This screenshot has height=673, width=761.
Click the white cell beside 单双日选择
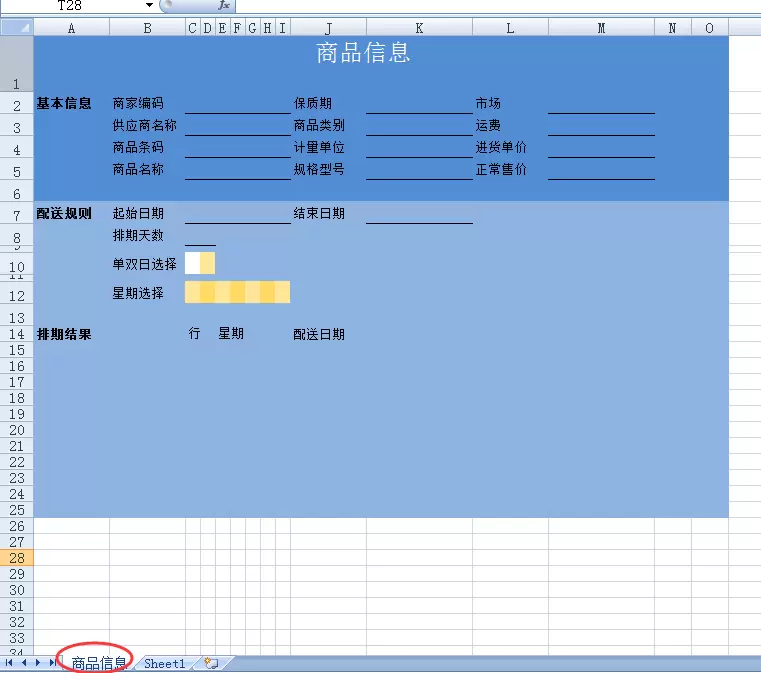pyautogui.click(x=192, y=264)
